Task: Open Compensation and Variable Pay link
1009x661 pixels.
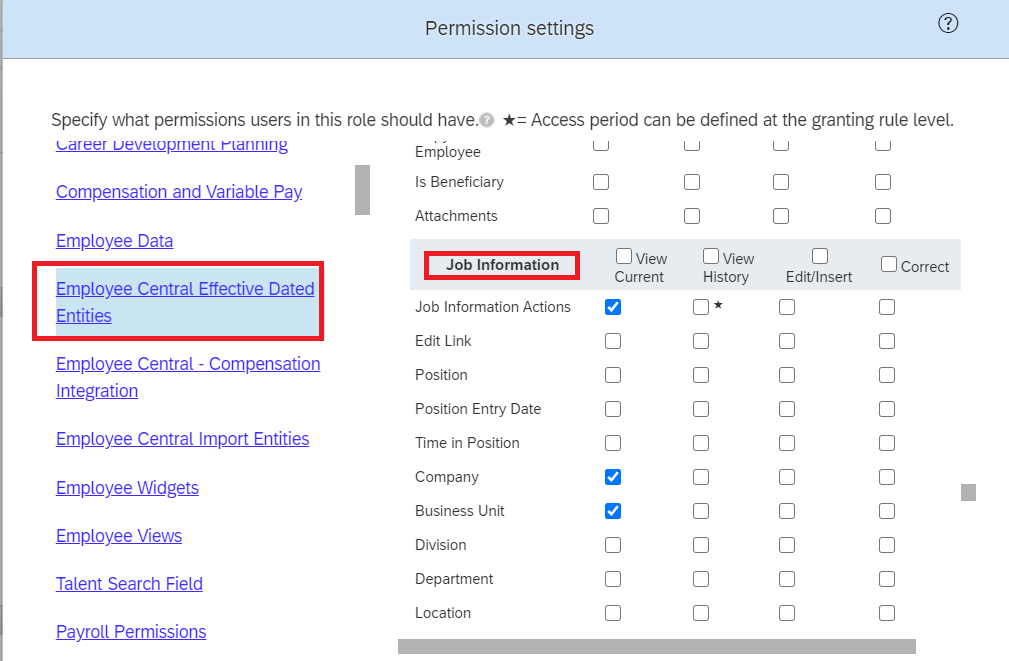Action: (x=179, y=192)
